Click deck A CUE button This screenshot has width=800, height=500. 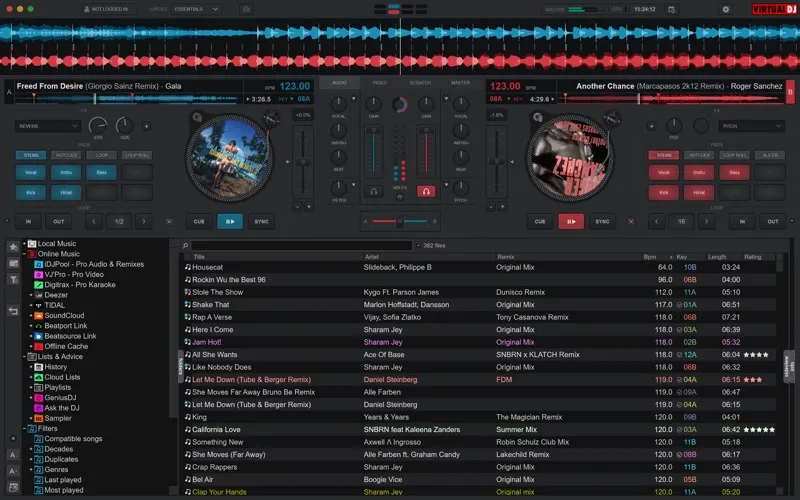199,221
